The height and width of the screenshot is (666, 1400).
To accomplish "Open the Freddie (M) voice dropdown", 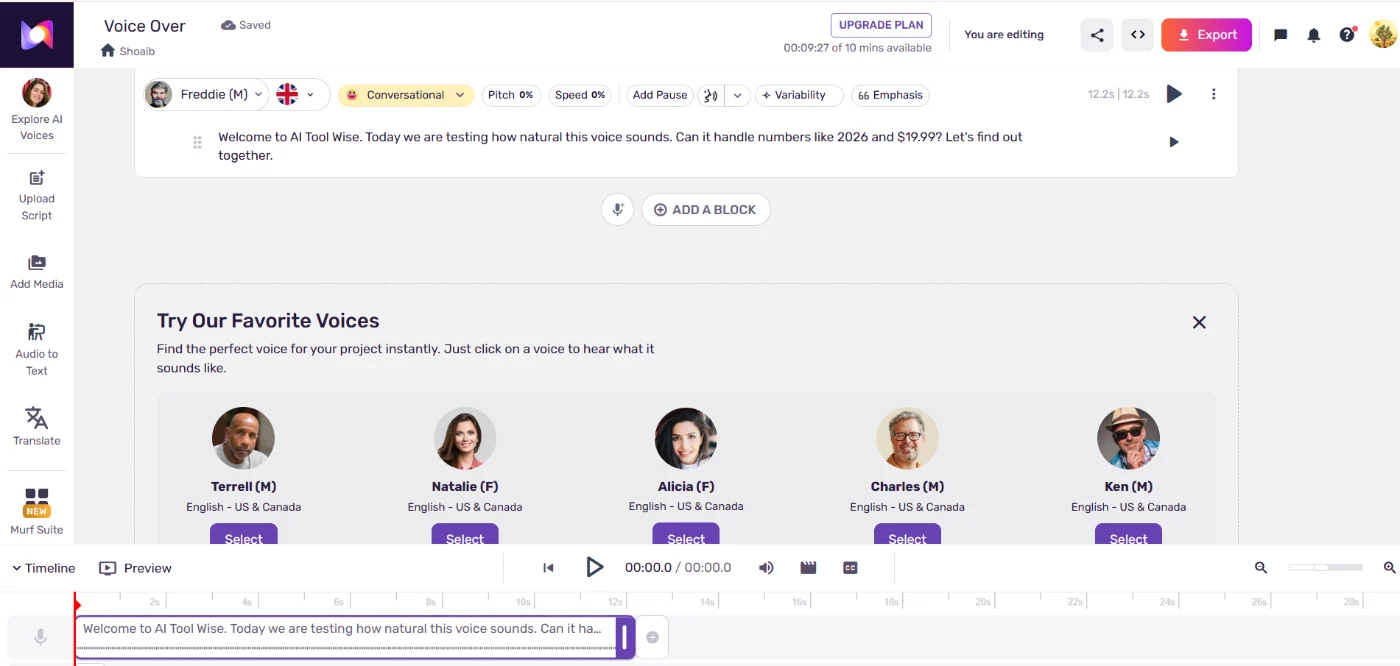I will tap(208, 95).
